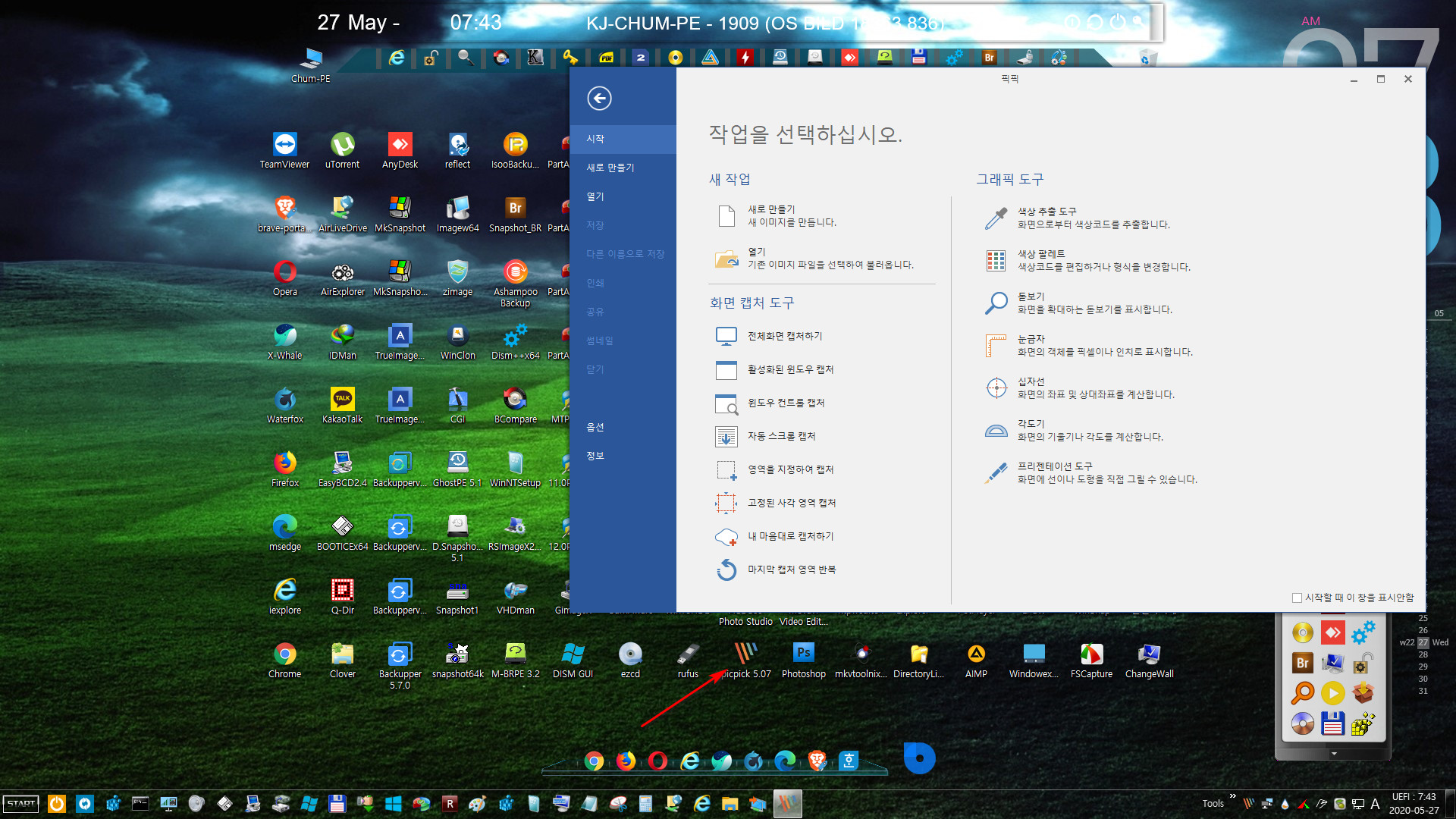Launch the 십자선 crosshair tool
The height and width of the screenshot is (819, 1456).
(1079, 388)
